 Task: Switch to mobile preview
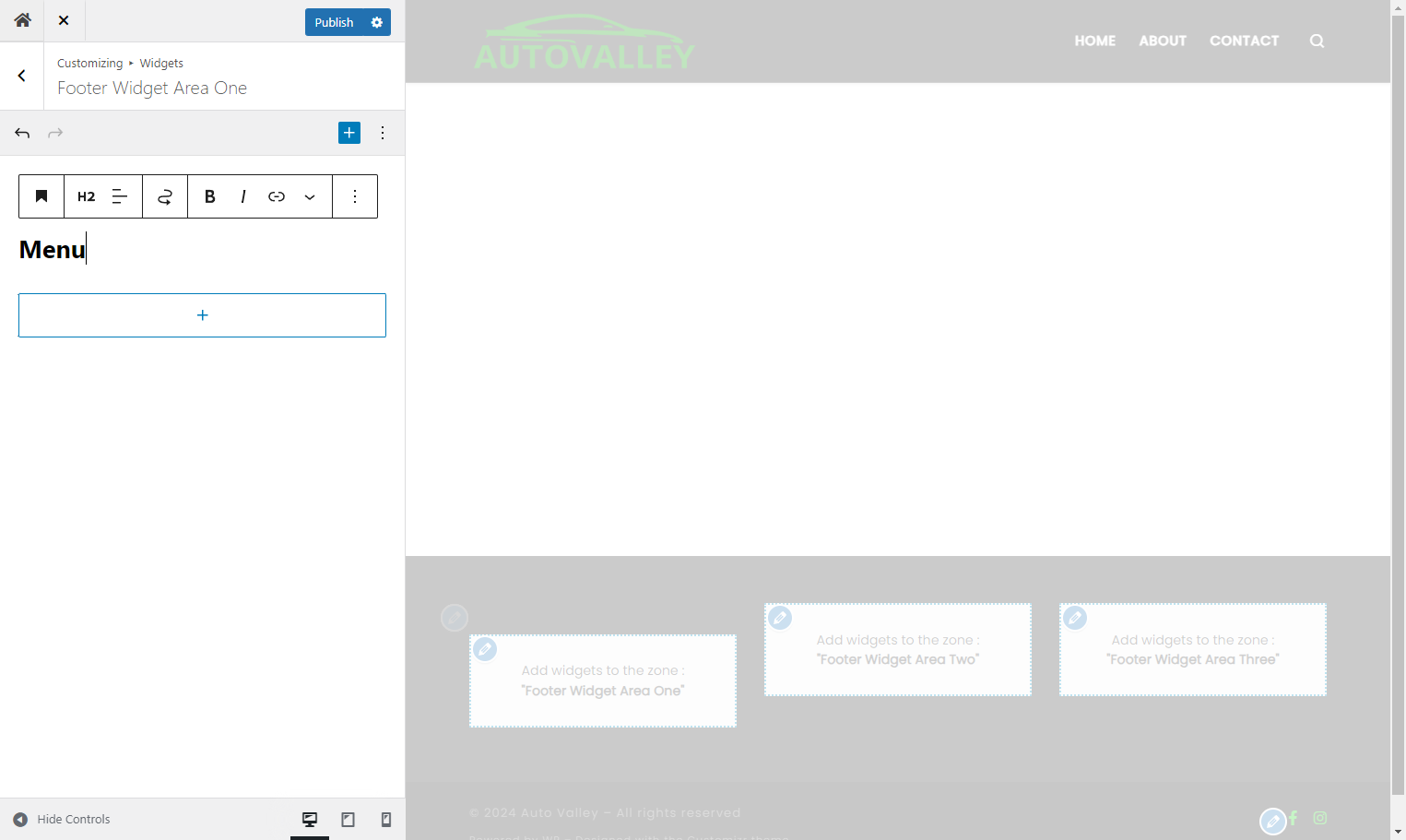click(386, 819)
